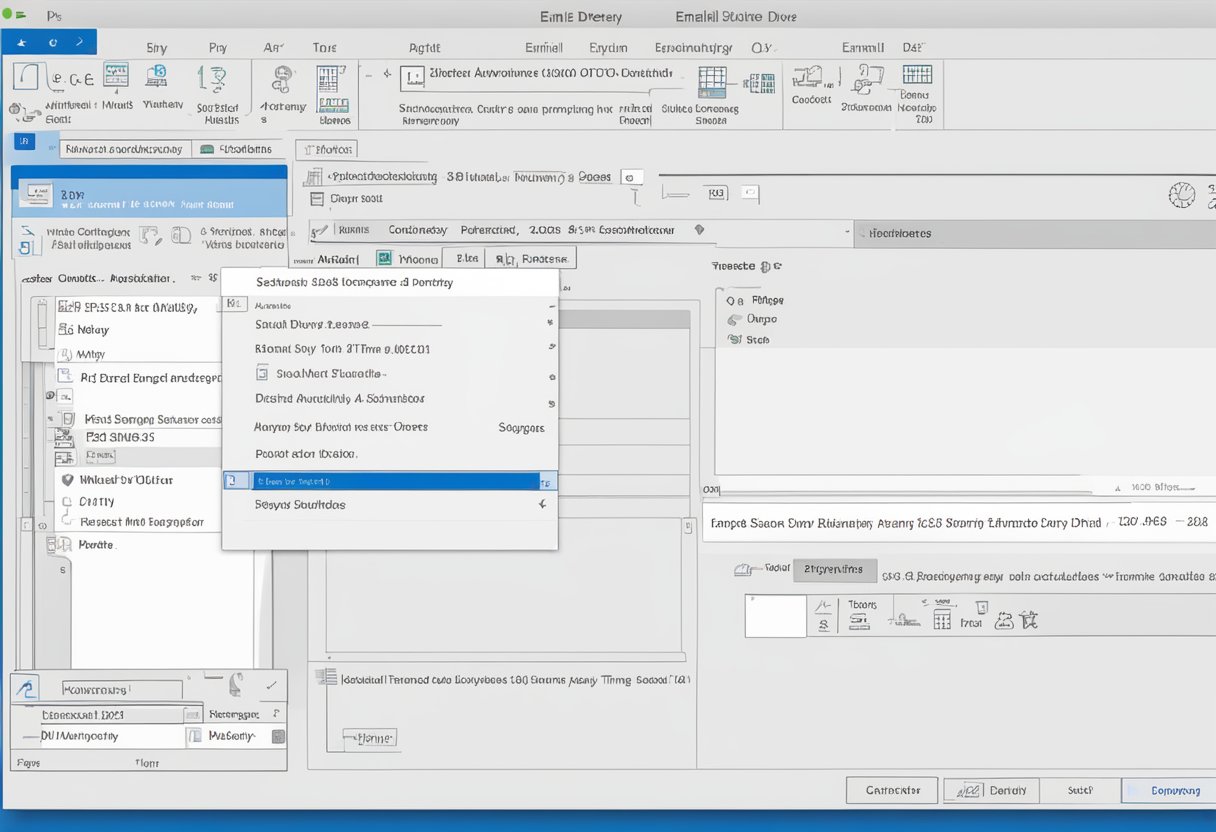Open the clock icon at the top right

coord(1183,193)
